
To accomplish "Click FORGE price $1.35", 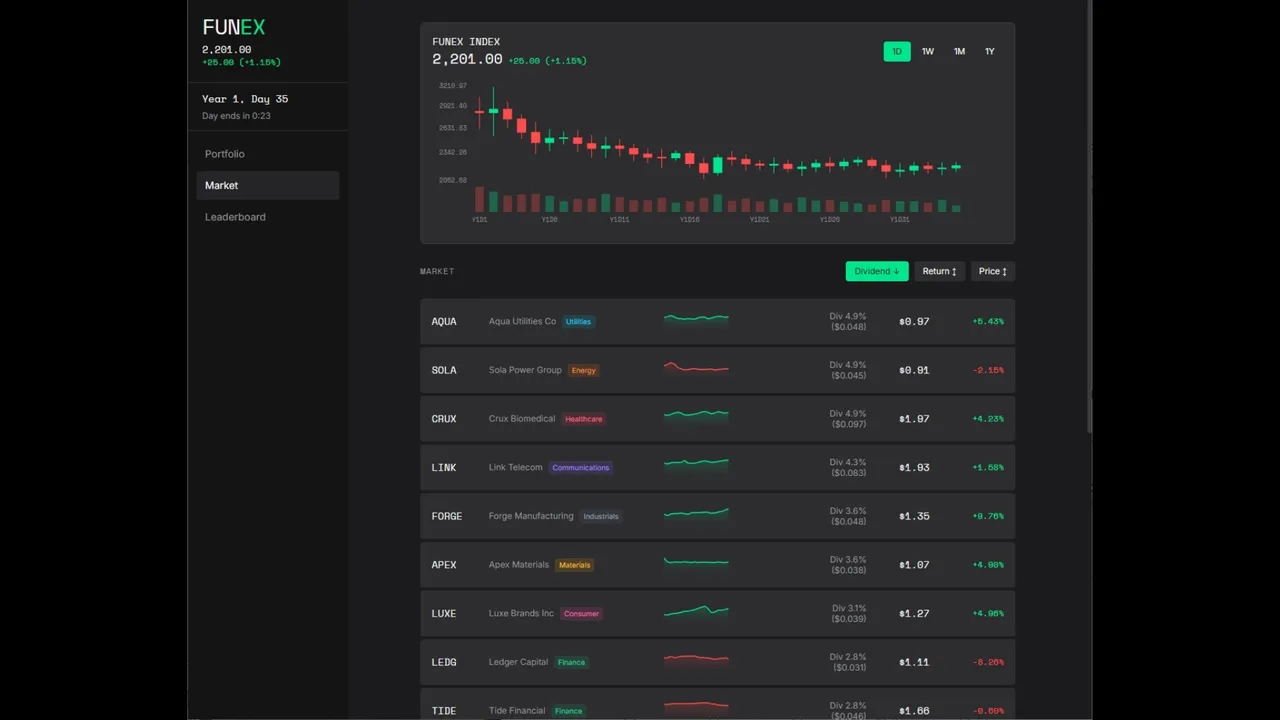I will (x=914, y=517).
